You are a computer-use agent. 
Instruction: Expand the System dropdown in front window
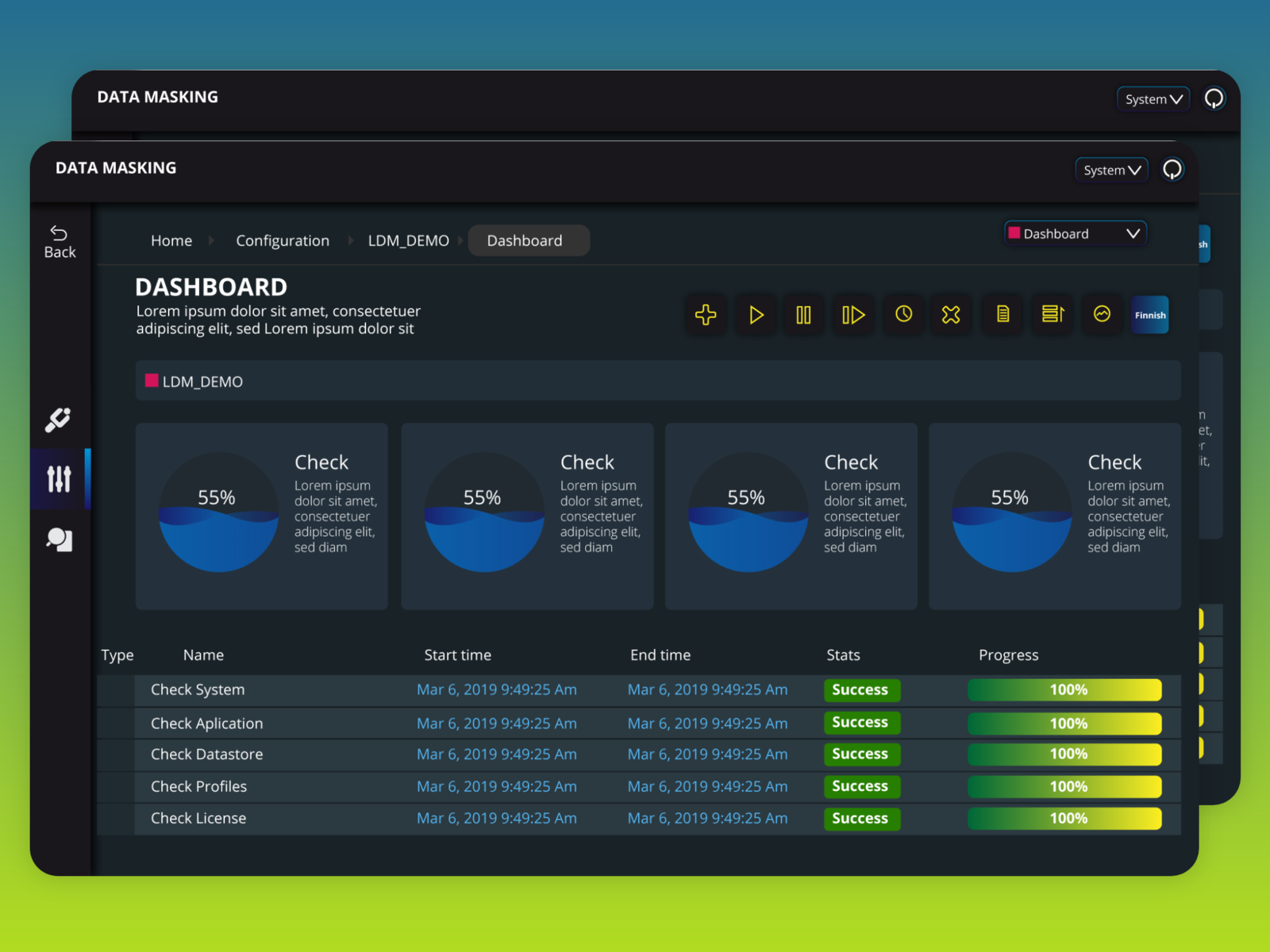tap(1111, 170)
